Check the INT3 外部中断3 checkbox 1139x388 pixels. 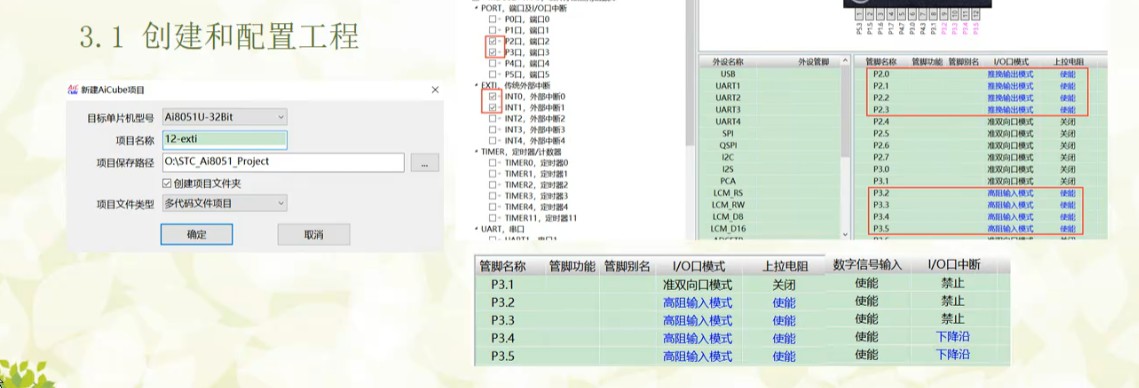(x=493, y=129)
